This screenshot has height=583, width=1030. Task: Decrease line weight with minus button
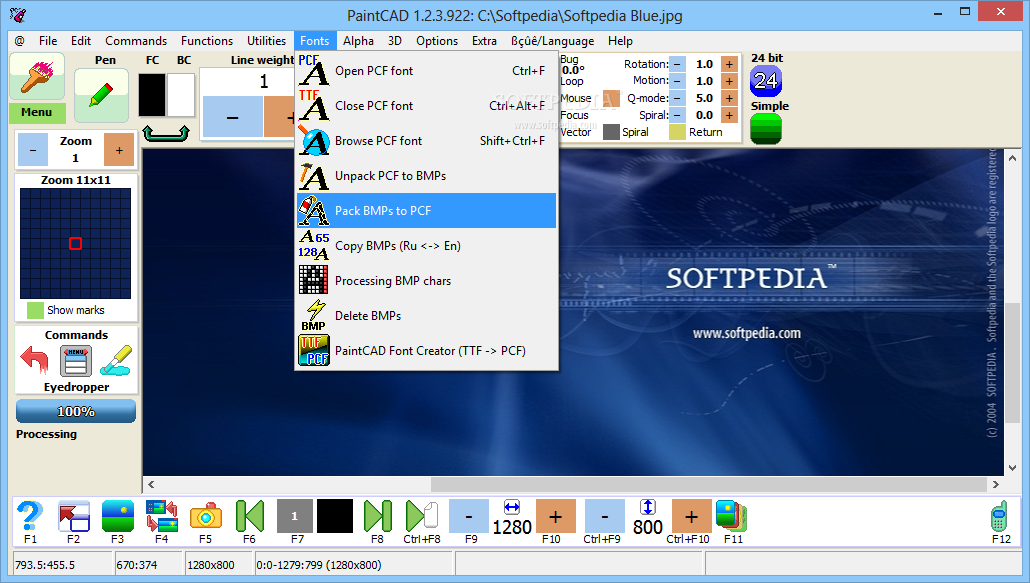point(233,118)
